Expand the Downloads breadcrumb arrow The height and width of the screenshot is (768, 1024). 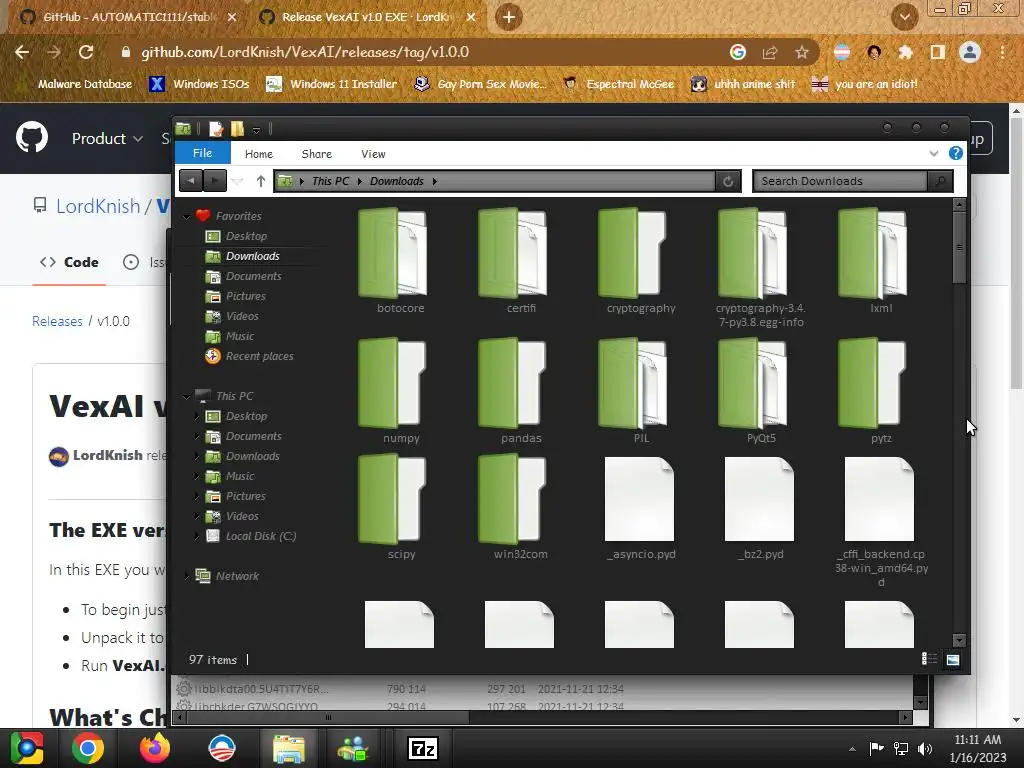pos(434,182)
